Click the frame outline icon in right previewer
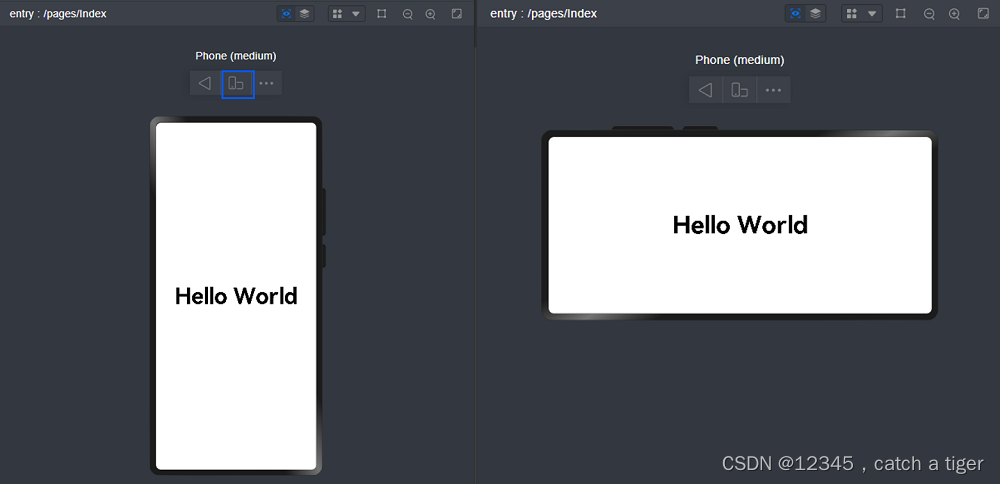1000x484 pixels. (901, 13)
